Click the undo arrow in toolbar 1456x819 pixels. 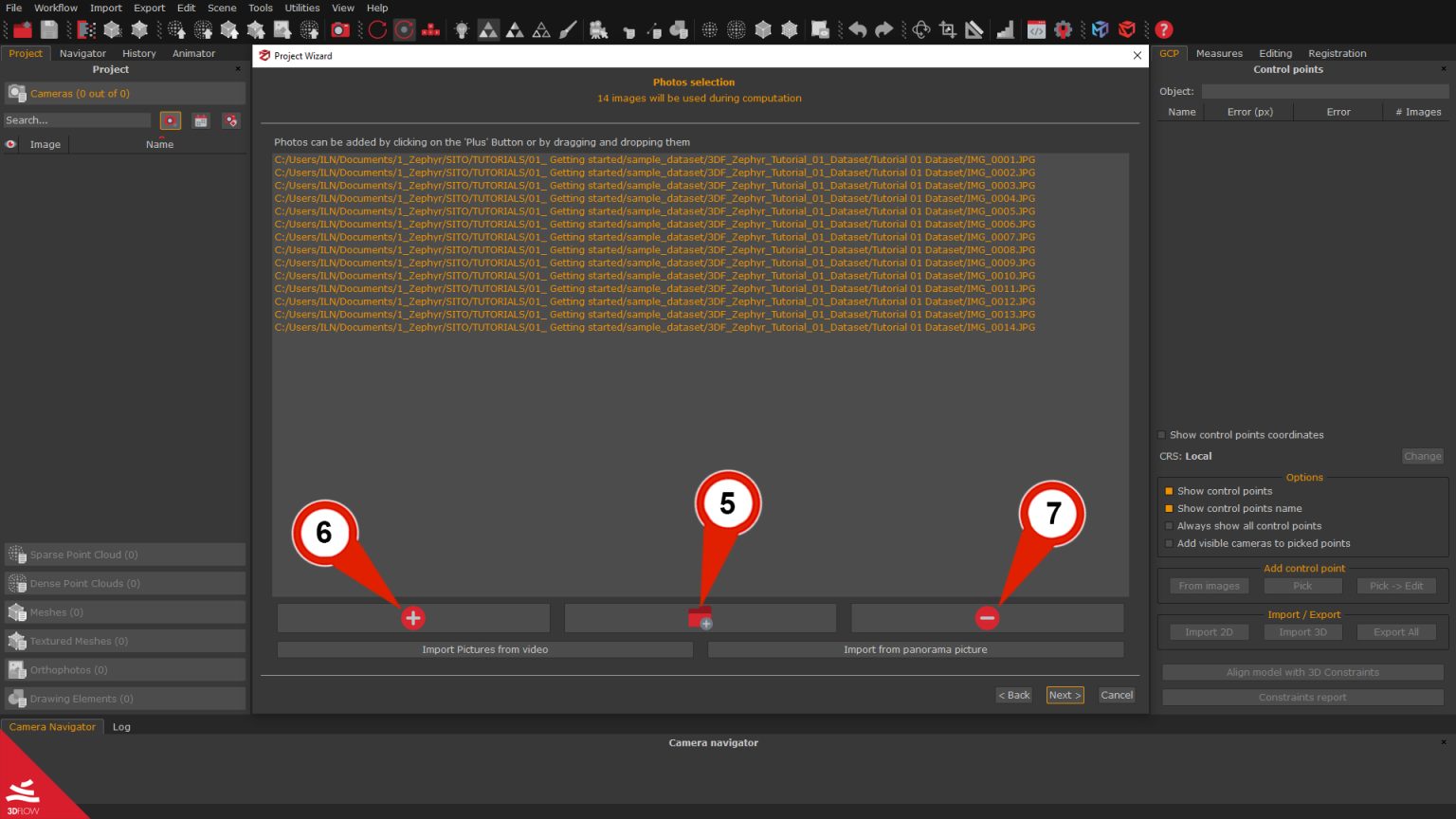858,30
